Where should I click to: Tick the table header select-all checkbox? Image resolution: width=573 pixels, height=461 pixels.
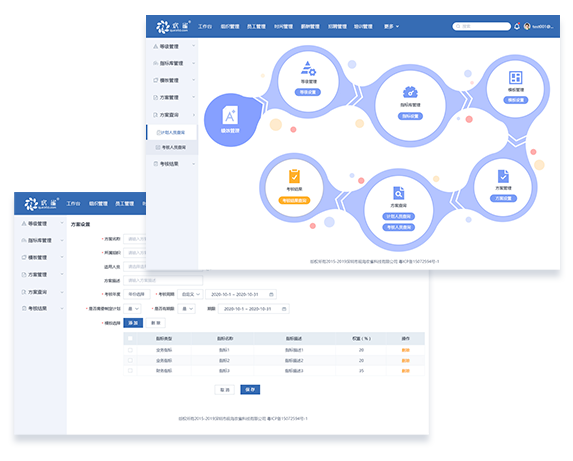coord(130,338)
